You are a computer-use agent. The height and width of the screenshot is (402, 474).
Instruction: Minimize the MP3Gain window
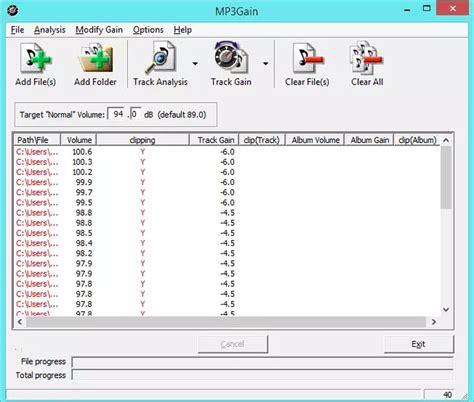[x=407, y=9]
